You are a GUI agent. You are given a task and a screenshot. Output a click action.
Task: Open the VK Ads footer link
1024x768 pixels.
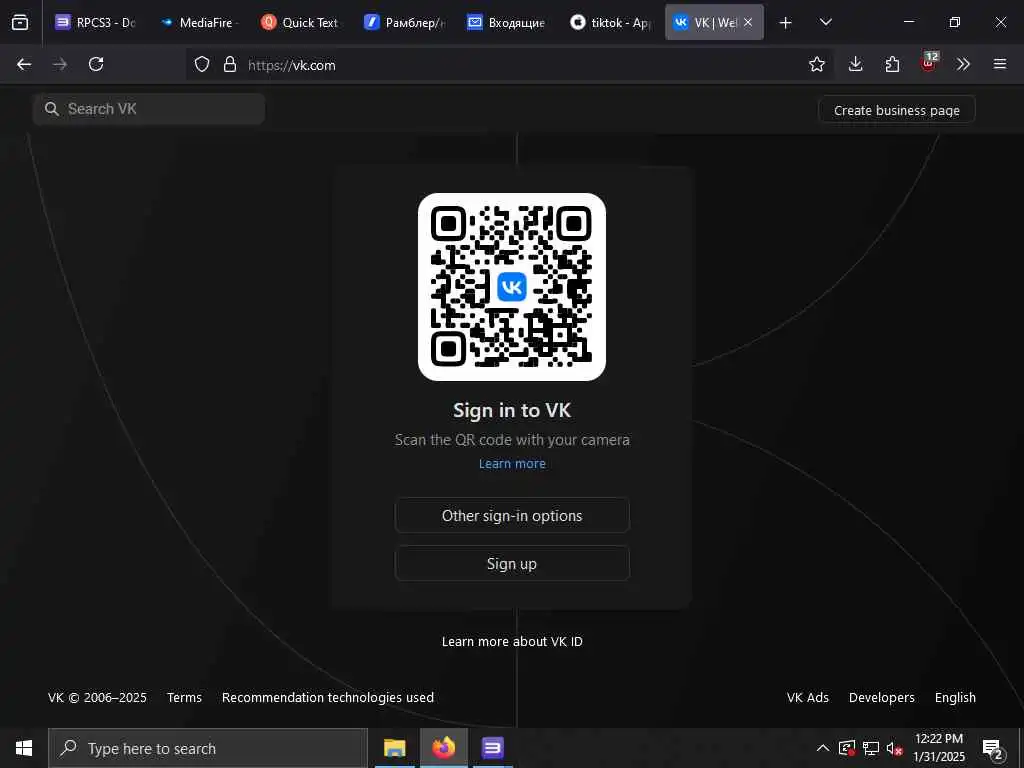808,697
